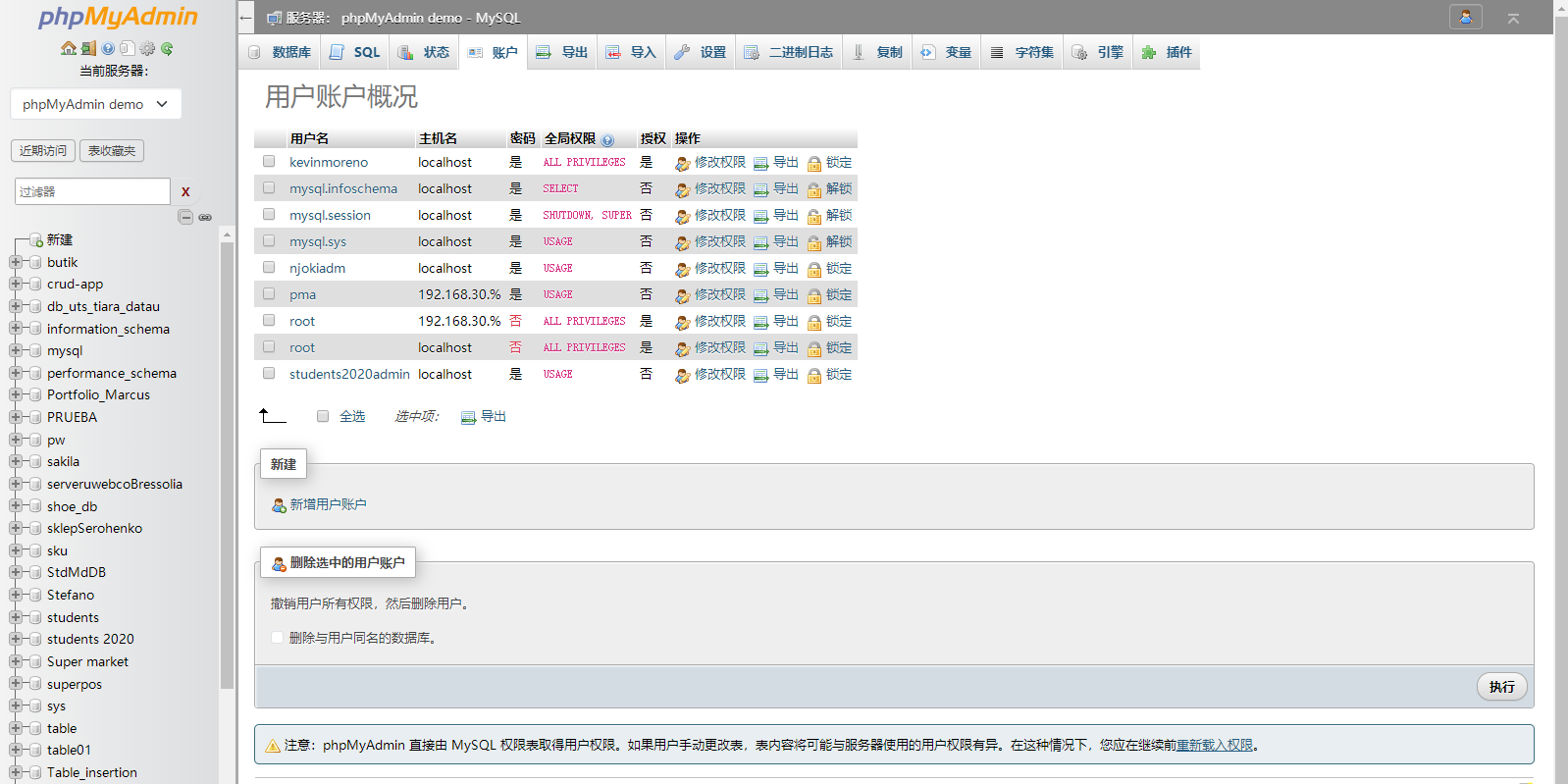1568x784 pixels.
Task: Expand the students database node
Action: tap(16, 617)
